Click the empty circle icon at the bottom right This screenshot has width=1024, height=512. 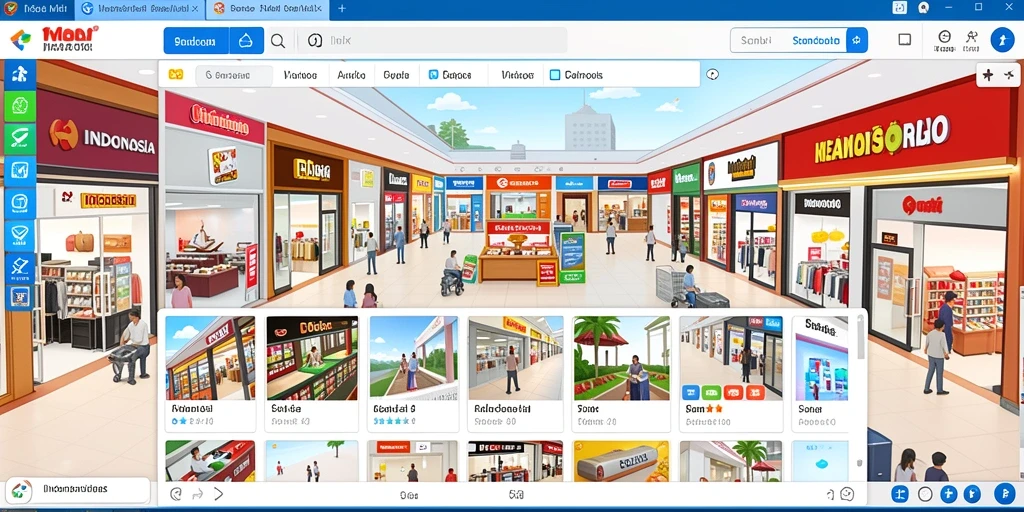925,494
